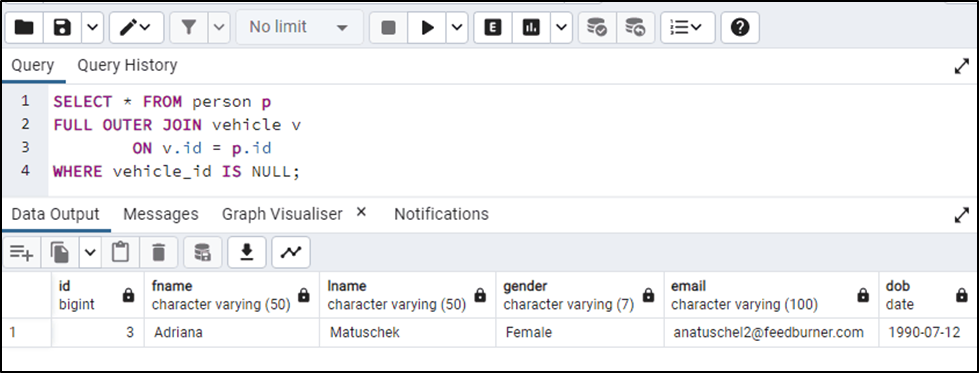Switch to the Query tab
The width and height of the screenshot is (979, 373).
(32, 65)
